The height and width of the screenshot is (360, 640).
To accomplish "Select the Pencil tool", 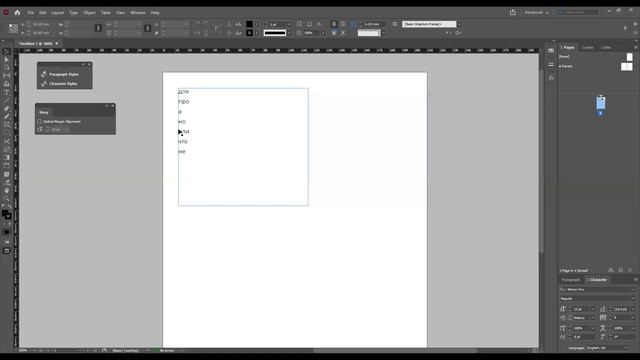I will coord(7,117).
